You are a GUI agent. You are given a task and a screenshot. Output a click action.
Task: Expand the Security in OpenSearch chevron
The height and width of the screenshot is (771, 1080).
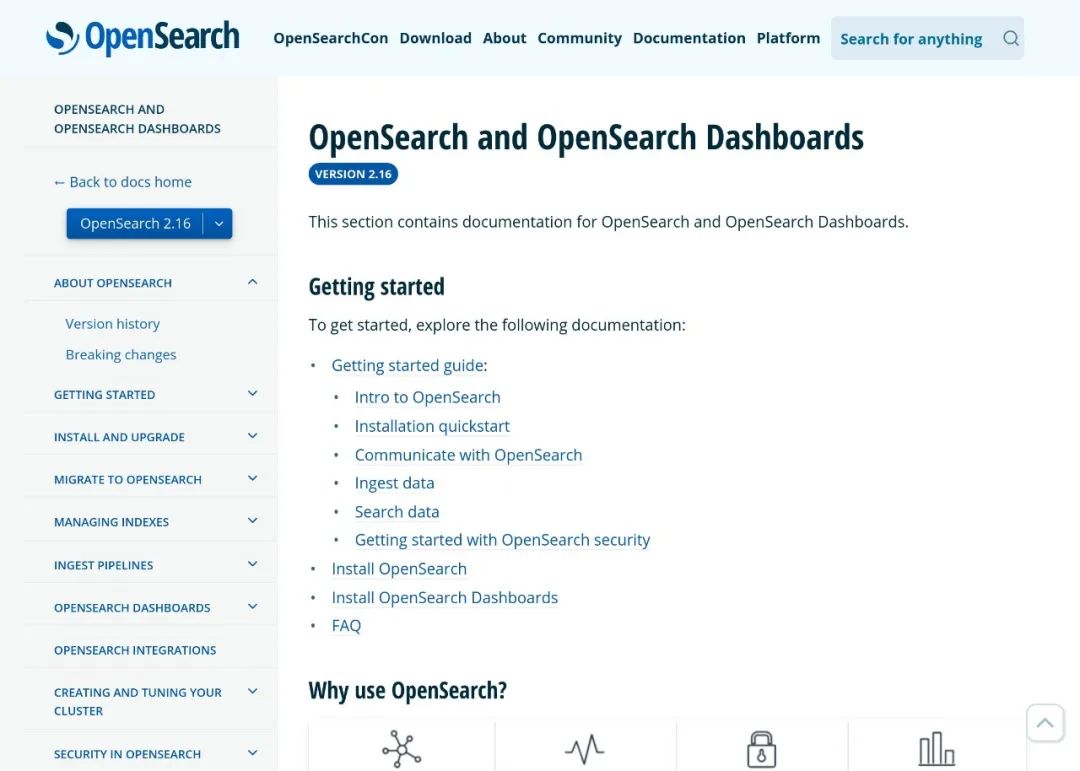(252, 753)
